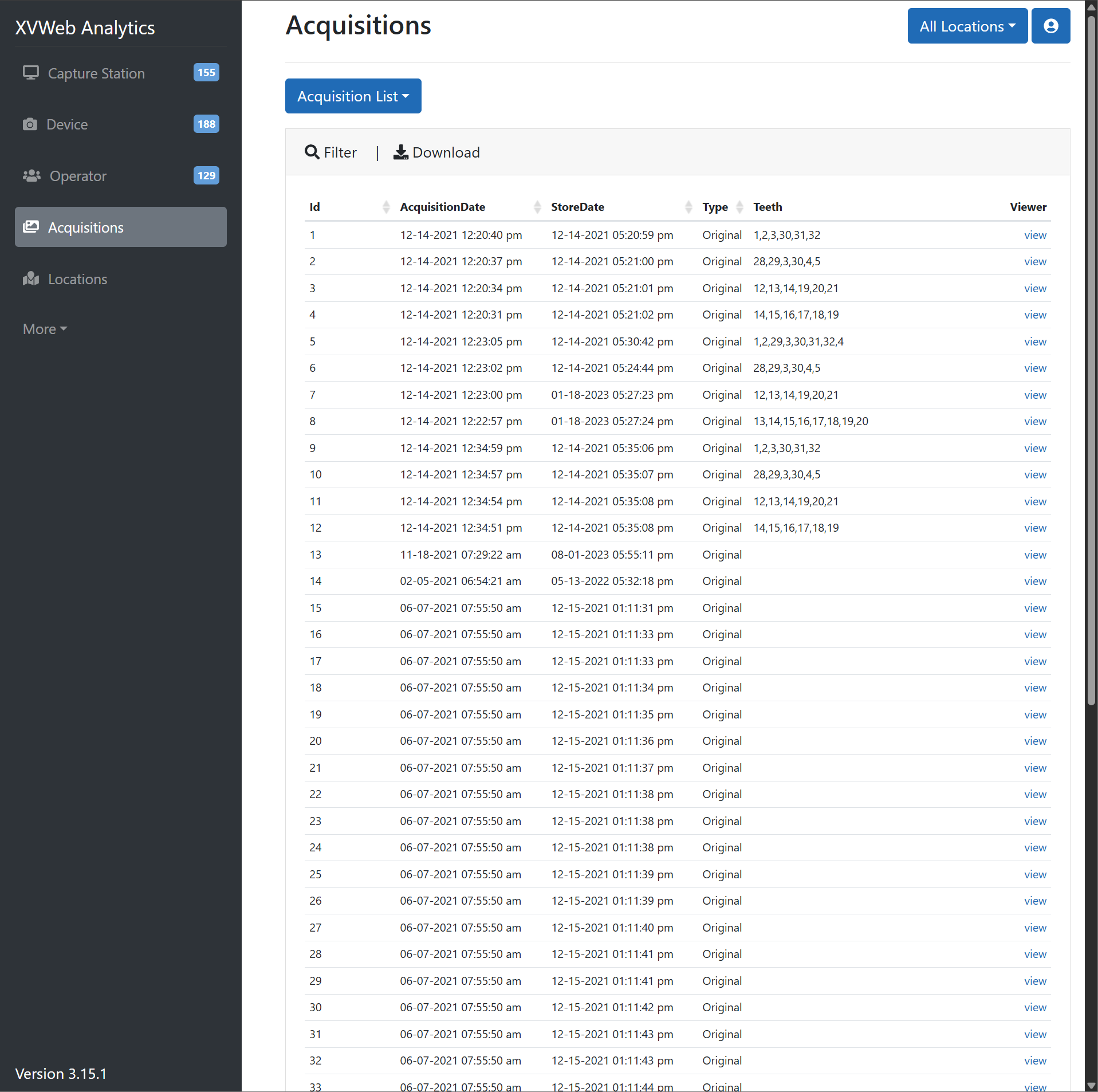Click the Acquisitions image icon
Image resolution: width=1098 pixels, height=1092 pixels.
32,227
